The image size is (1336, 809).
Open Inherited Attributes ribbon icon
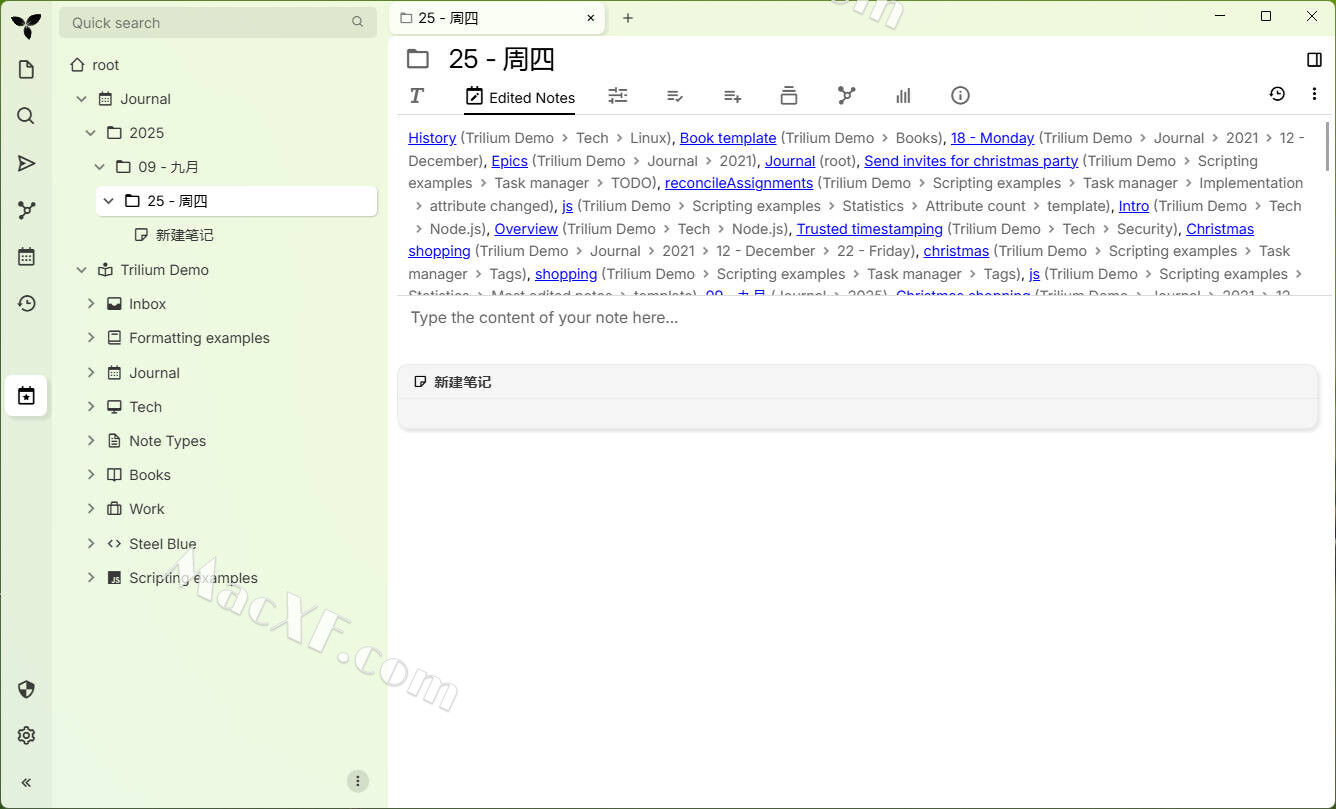(732, 95)
